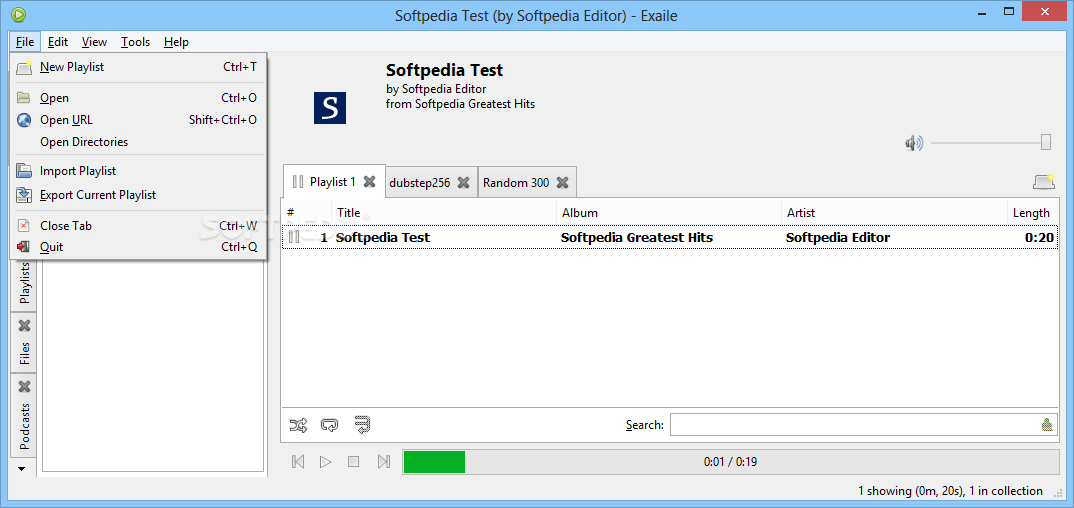Open the Help menu
Screen dimensions: 1074x508
[x=176, y=42]
